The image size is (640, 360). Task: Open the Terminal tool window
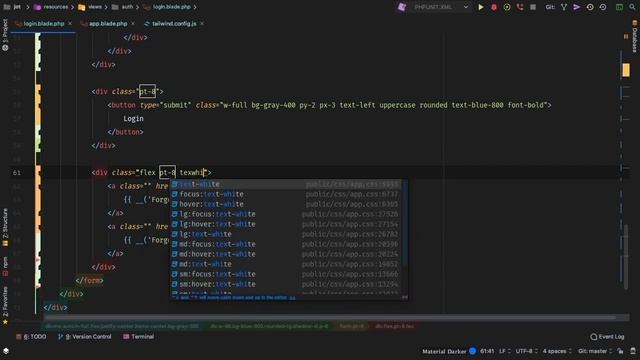pyautogui.click(x=139, y=337)
